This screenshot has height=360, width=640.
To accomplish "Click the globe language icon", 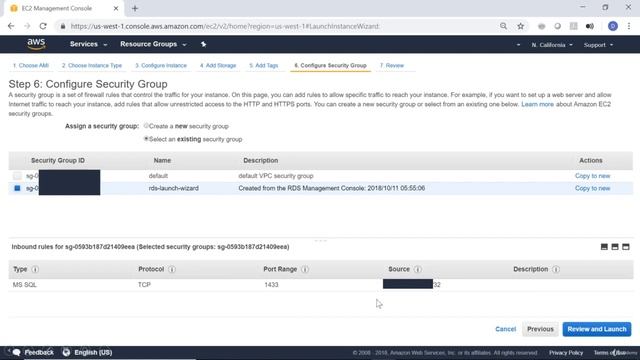I will point(66,352).
